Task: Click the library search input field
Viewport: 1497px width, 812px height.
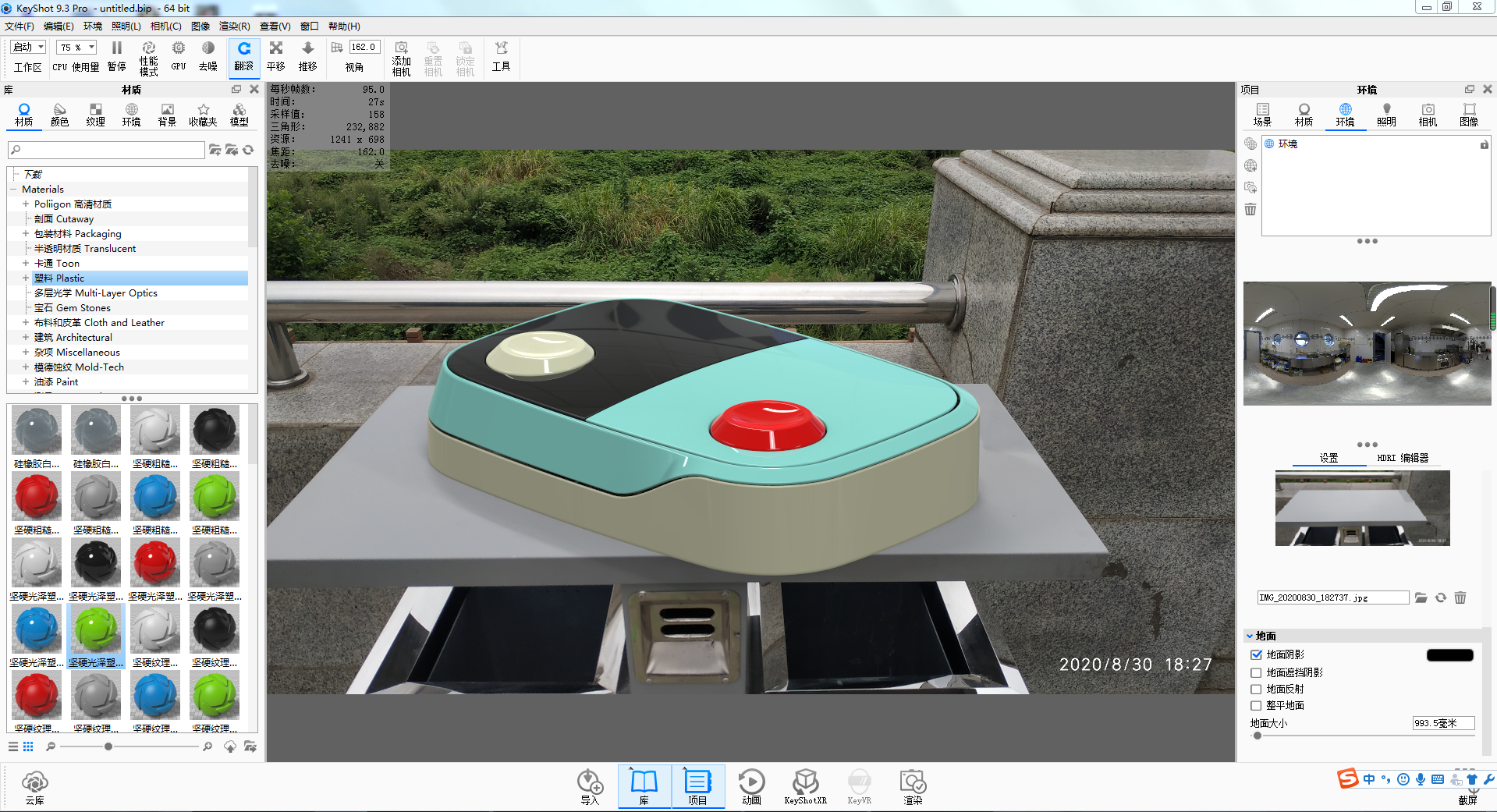Action: [x=106, y=150]
